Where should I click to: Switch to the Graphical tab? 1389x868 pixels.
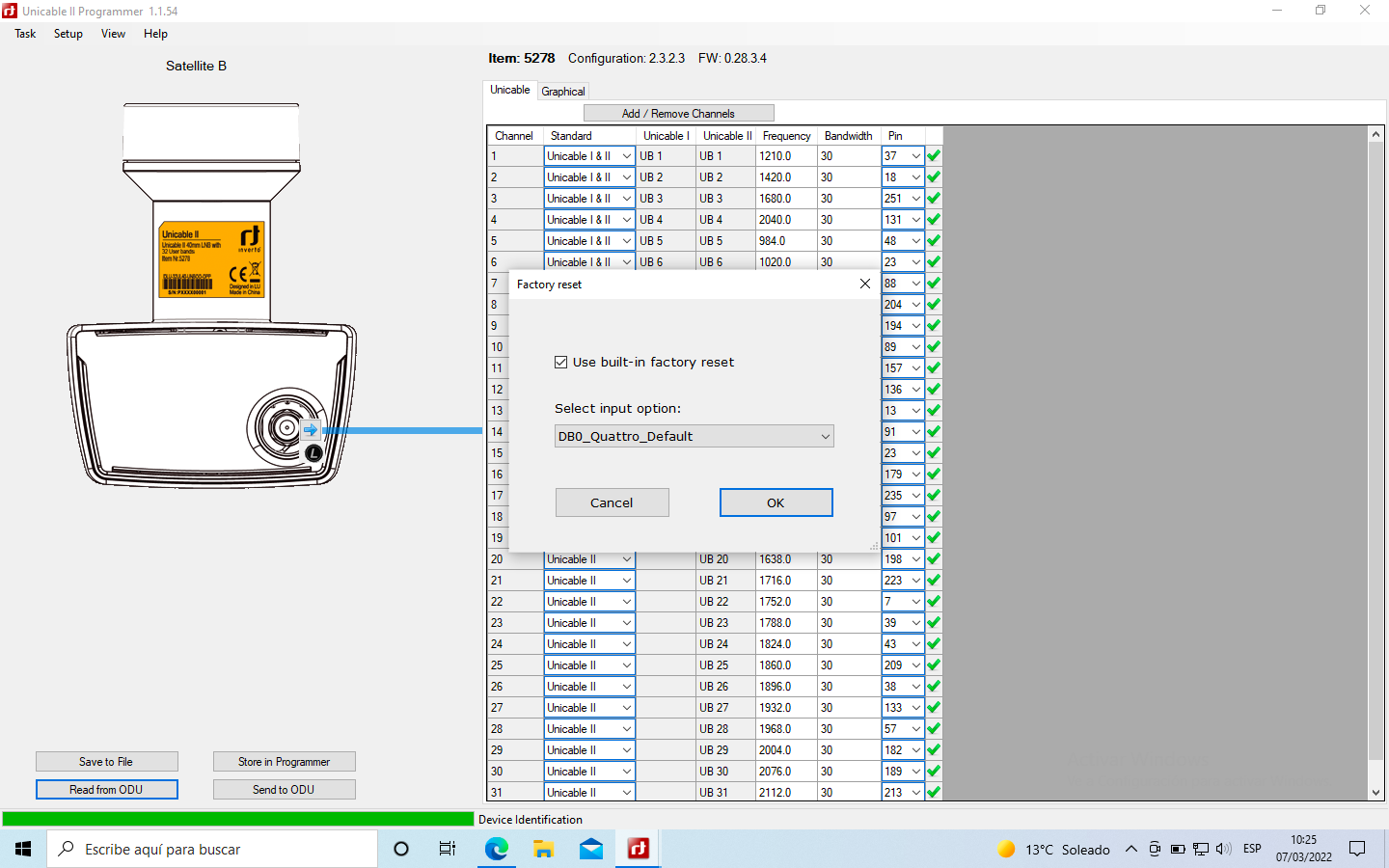click(563, 92)
